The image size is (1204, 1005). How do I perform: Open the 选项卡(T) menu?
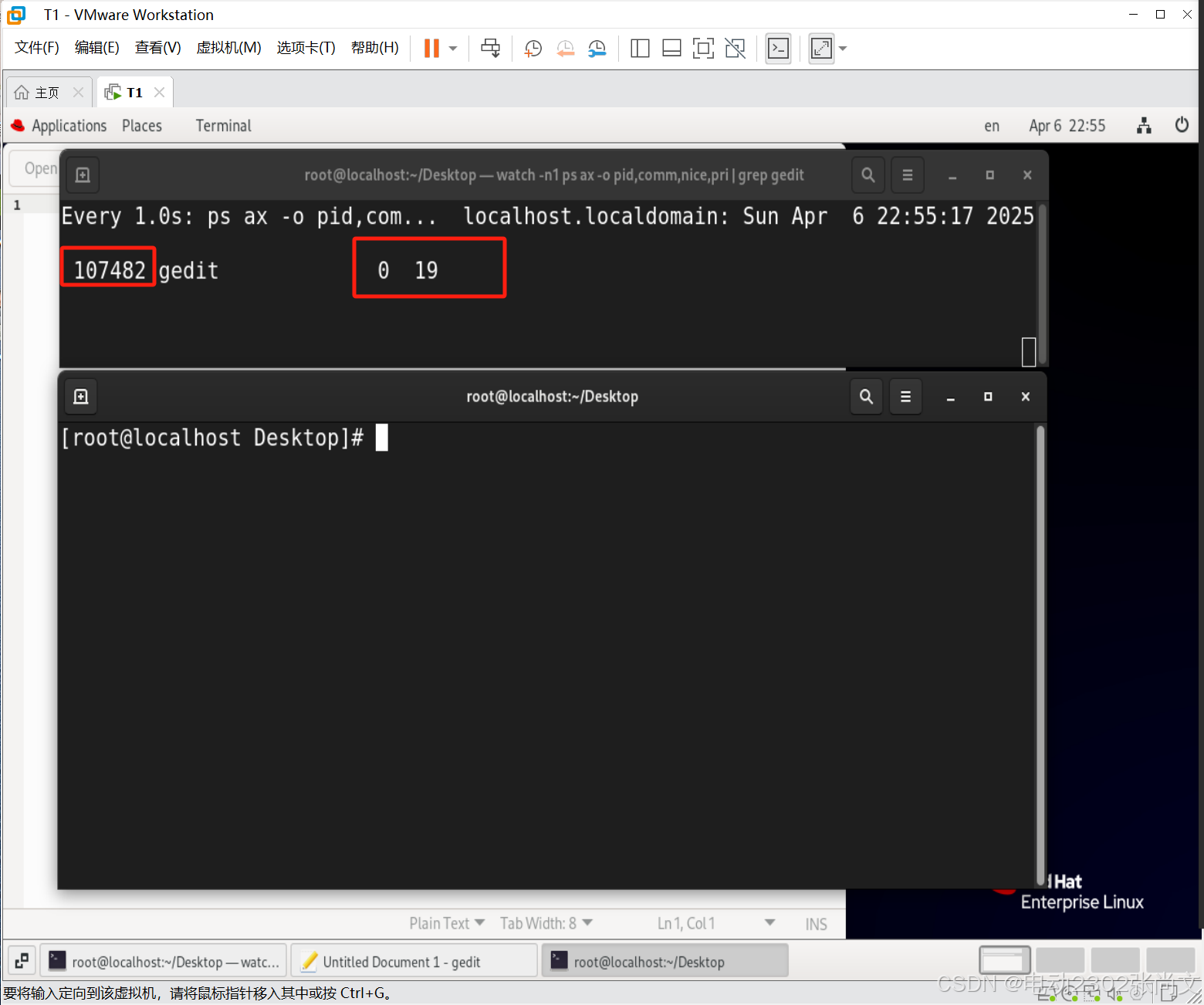tap(306, 48)
